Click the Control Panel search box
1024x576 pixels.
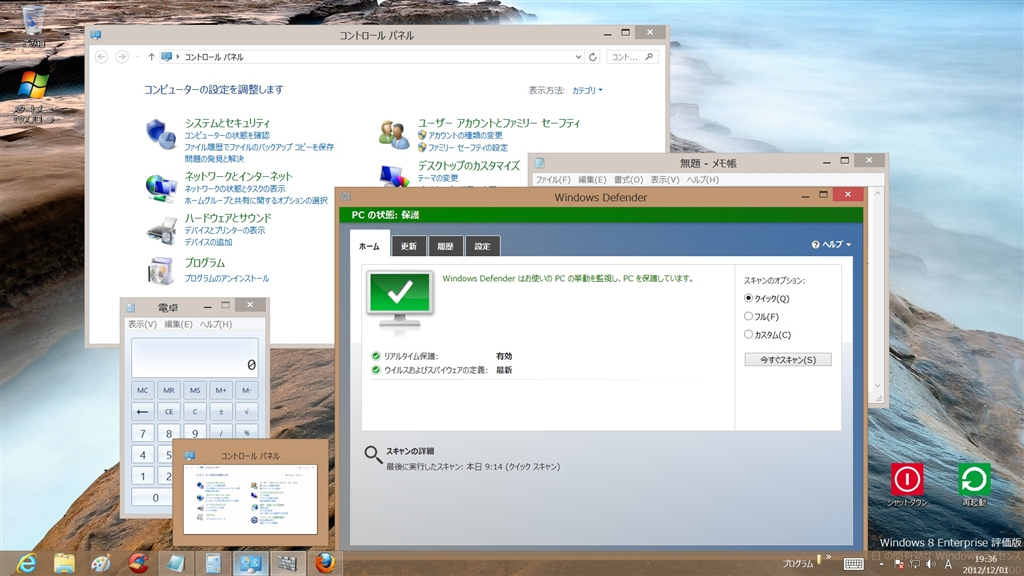(x=632, y=57)
